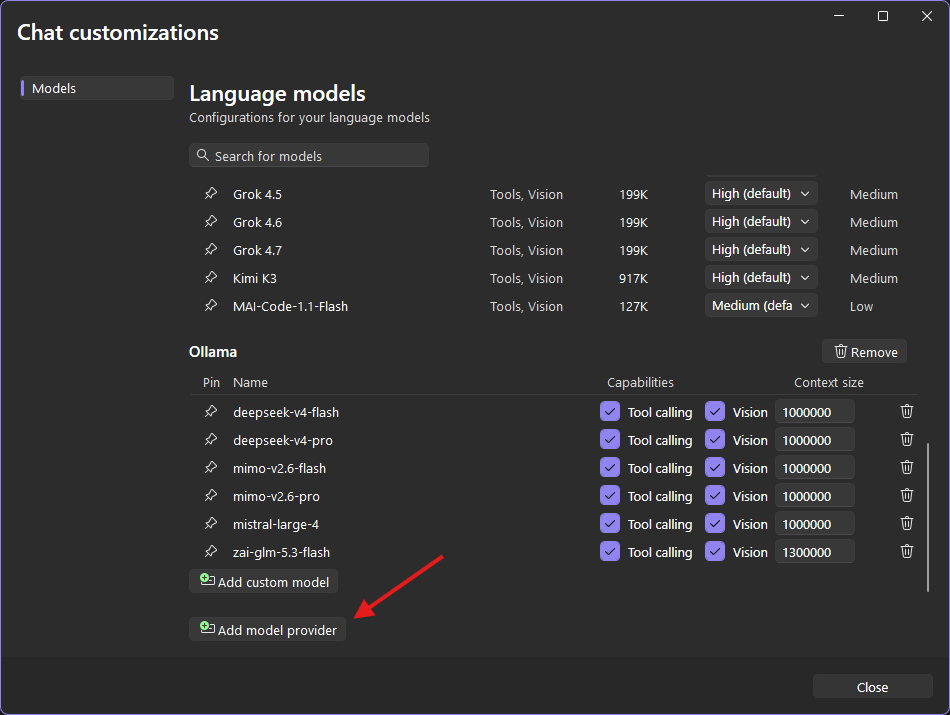
Task: Click the search magnifier icon
Action: click(203, 155)
